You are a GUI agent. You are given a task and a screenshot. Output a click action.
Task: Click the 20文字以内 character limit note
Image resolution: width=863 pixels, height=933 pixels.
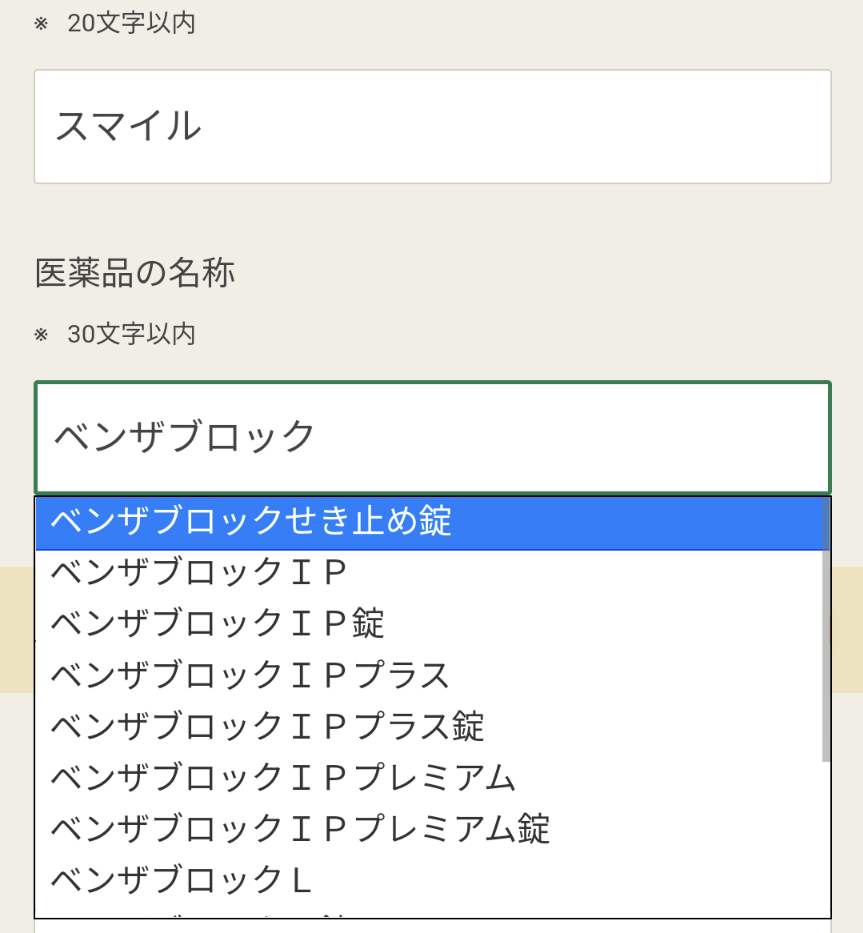pos(132,23)
